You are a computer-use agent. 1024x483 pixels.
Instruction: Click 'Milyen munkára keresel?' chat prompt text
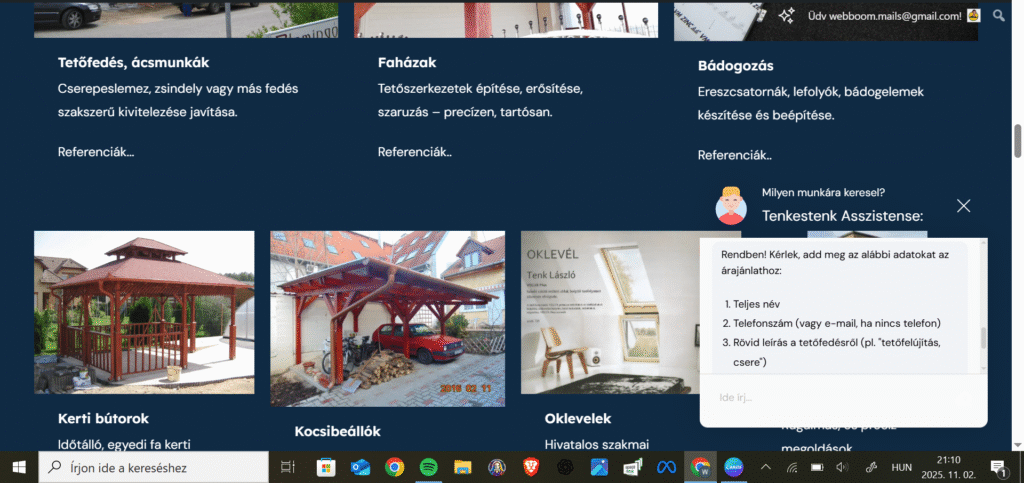click(824, 193)
